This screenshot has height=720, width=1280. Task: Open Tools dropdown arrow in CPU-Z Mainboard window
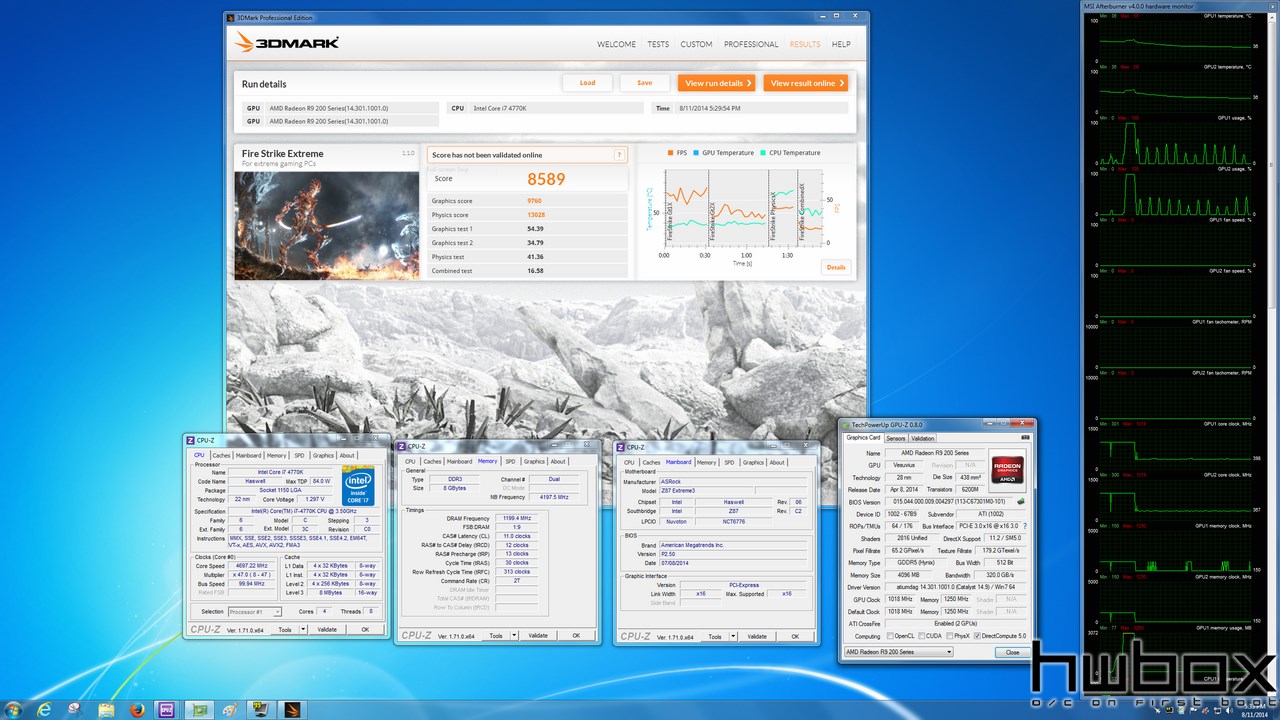coord(733,636)
